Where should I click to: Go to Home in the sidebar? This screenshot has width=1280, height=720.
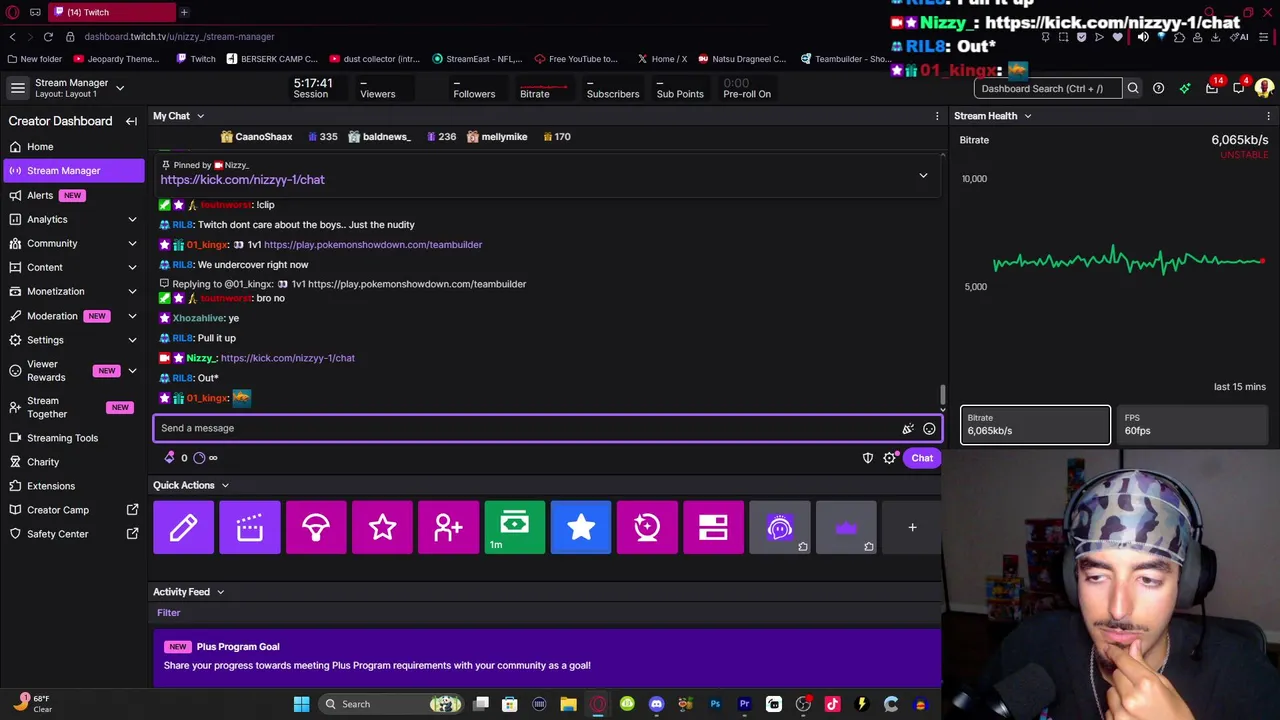[x=74, y=147]
